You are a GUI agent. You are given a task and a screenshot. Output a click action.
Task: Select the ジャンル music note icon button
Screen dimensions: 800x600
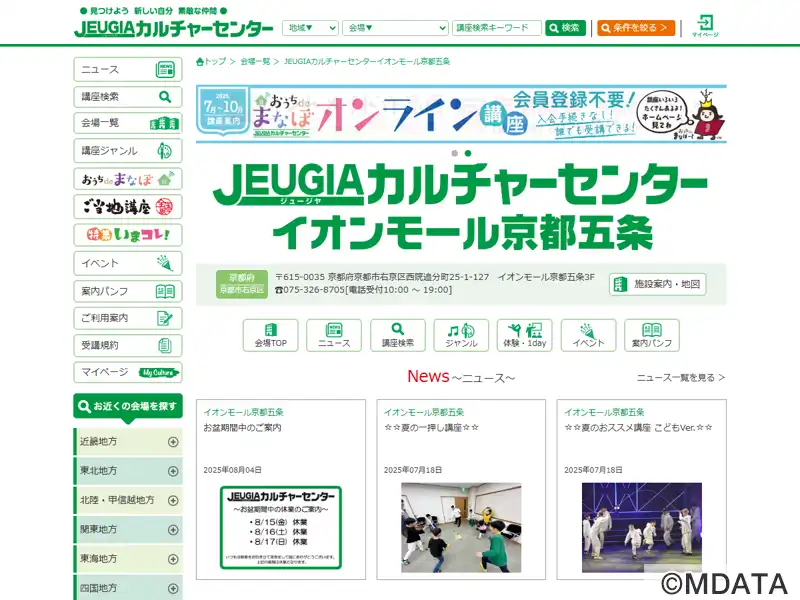click(461, 335)
